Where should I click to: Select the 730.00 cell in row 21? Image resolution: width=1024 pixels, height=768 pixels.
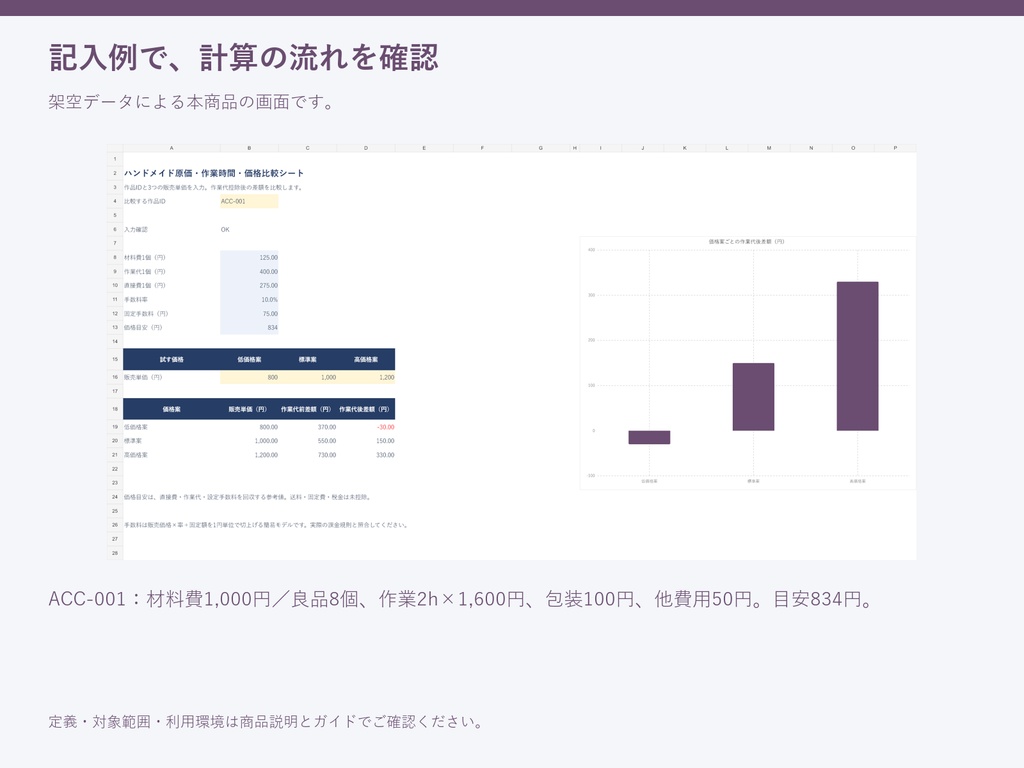(308, 455)
